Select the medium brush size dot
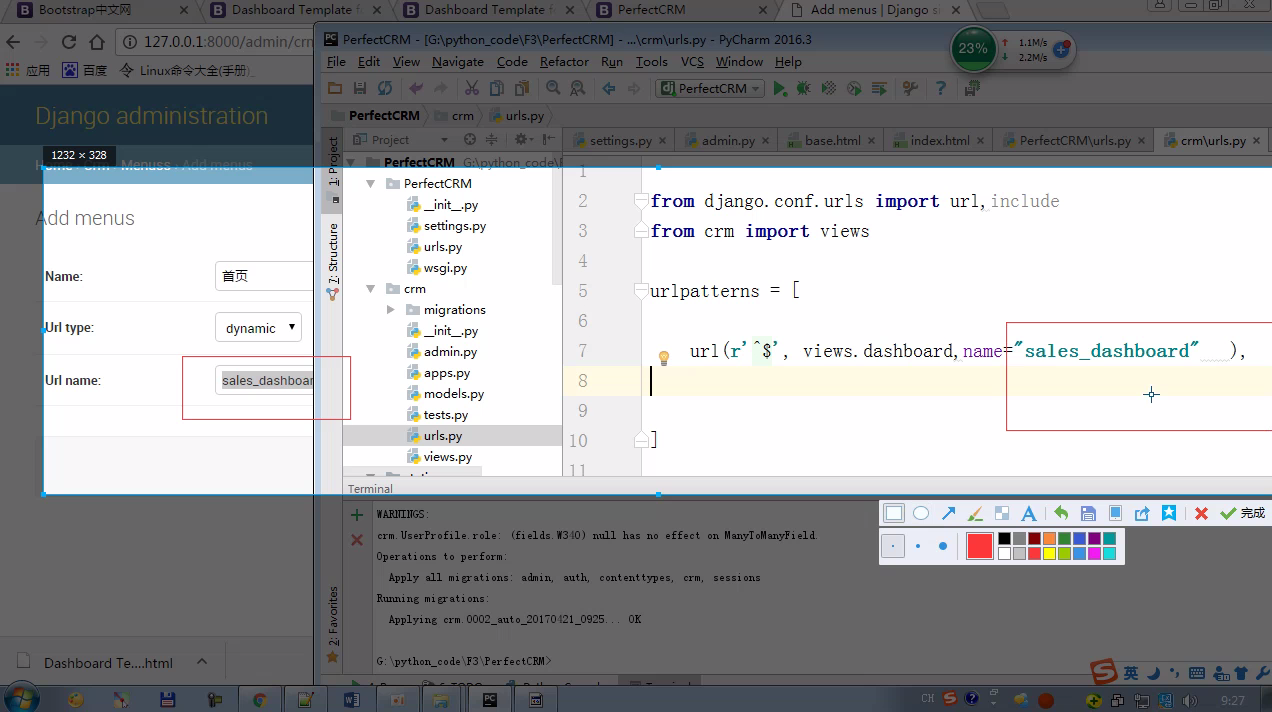Screen dimensions: 1272x712 (918, 546)
